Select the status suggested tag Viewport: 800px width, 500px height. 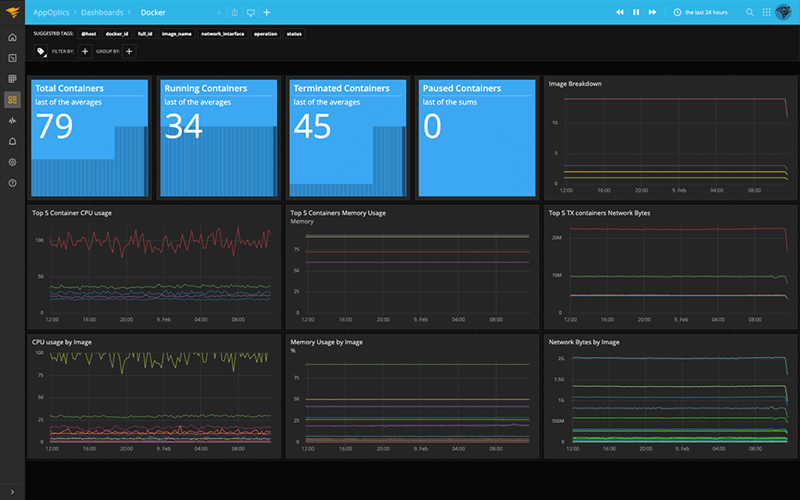click(x=294, y=34)
